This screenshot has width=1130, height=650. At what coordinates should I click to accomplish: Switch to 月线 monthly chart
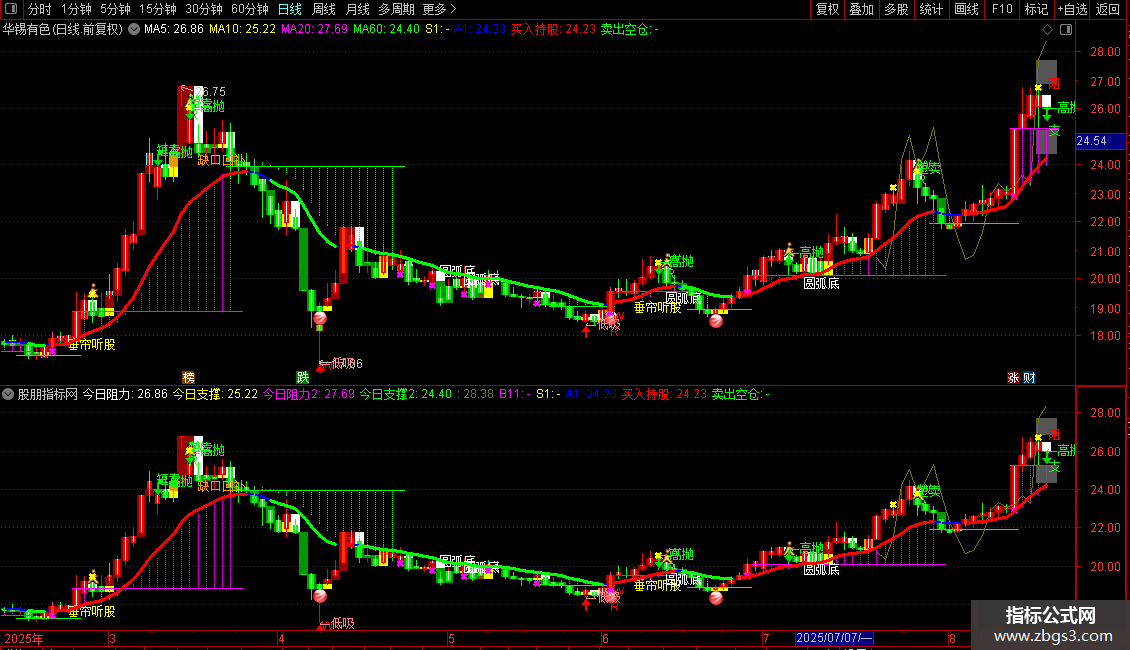[357, 9]
